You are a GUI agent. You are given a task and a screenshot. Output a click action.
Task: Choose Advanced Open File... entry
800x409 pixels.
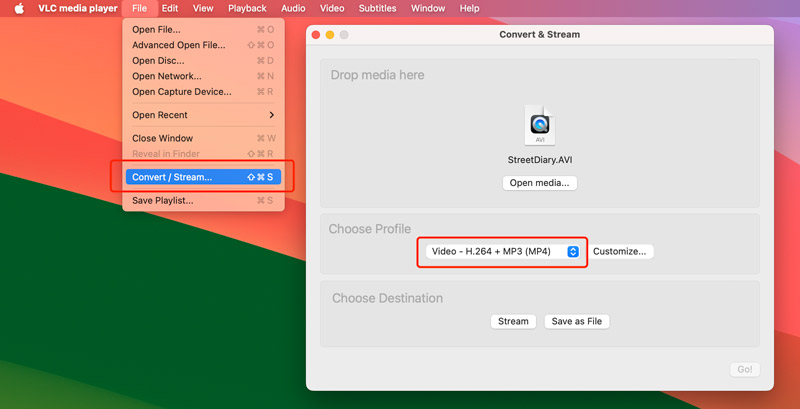point(203,45)
